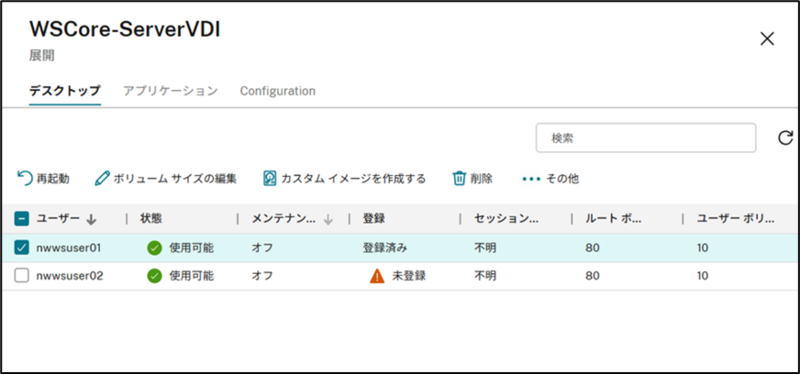Viewport: 800px width, 374px height.
Task: Click 不明 session value for nwwsuser02
Action: tap(485, 276)
